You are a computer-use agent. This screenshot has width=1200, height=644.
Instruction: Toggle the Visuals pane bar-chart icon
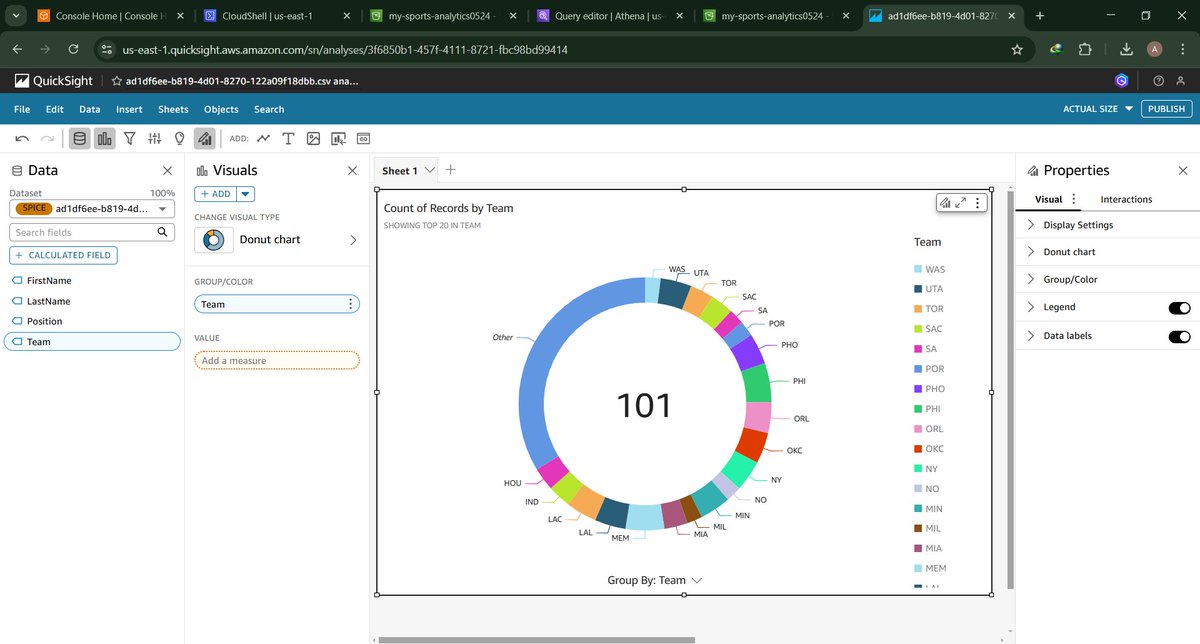click(x=105, y=139)
